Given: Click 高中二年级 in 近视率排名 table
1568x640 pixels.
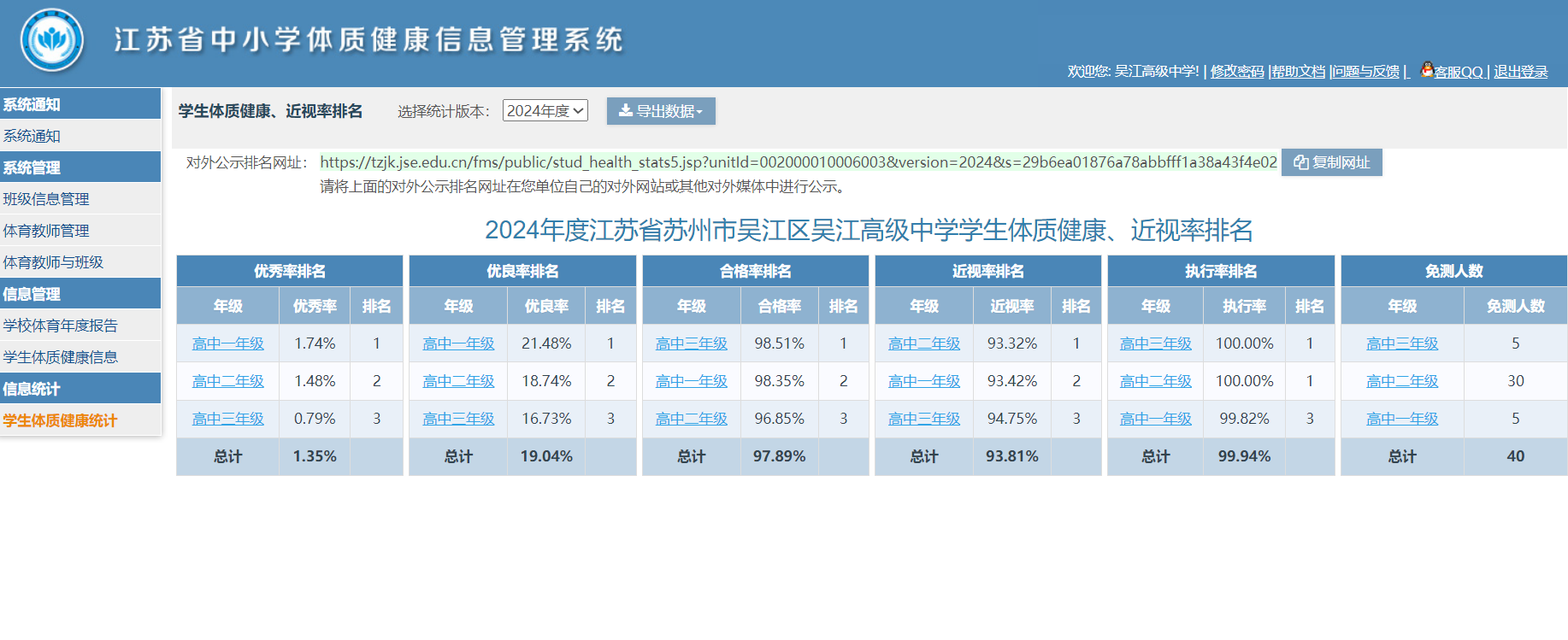Looking at the screenshot, I should tap(924, 343).
